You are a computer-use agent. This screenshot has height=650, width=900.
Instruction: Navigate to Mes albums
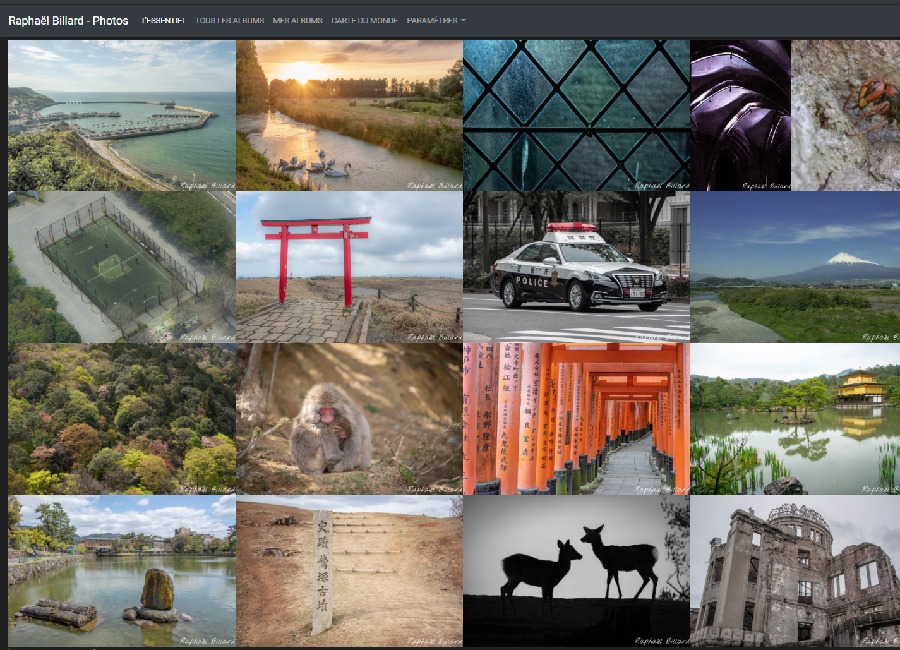pos(297,20)
